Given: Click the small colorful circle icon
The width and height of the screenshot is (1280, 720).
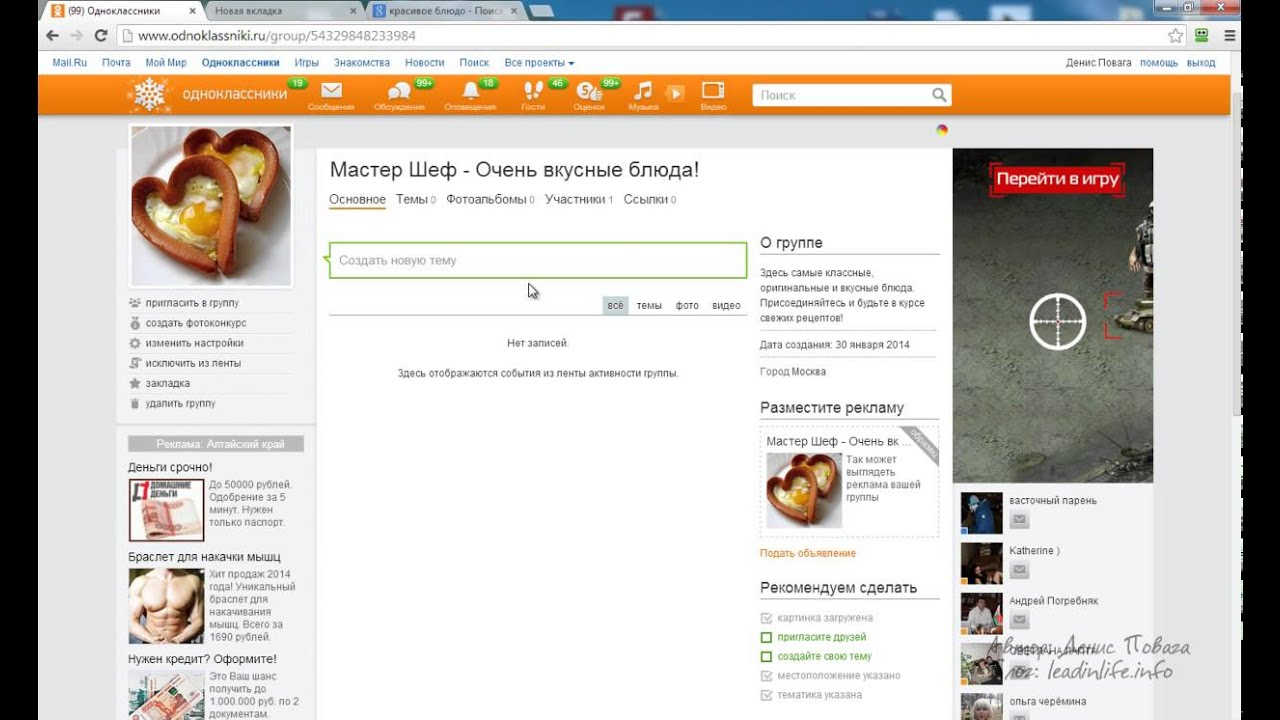Looking at the screenshot, I should click(x=941, y=130).
